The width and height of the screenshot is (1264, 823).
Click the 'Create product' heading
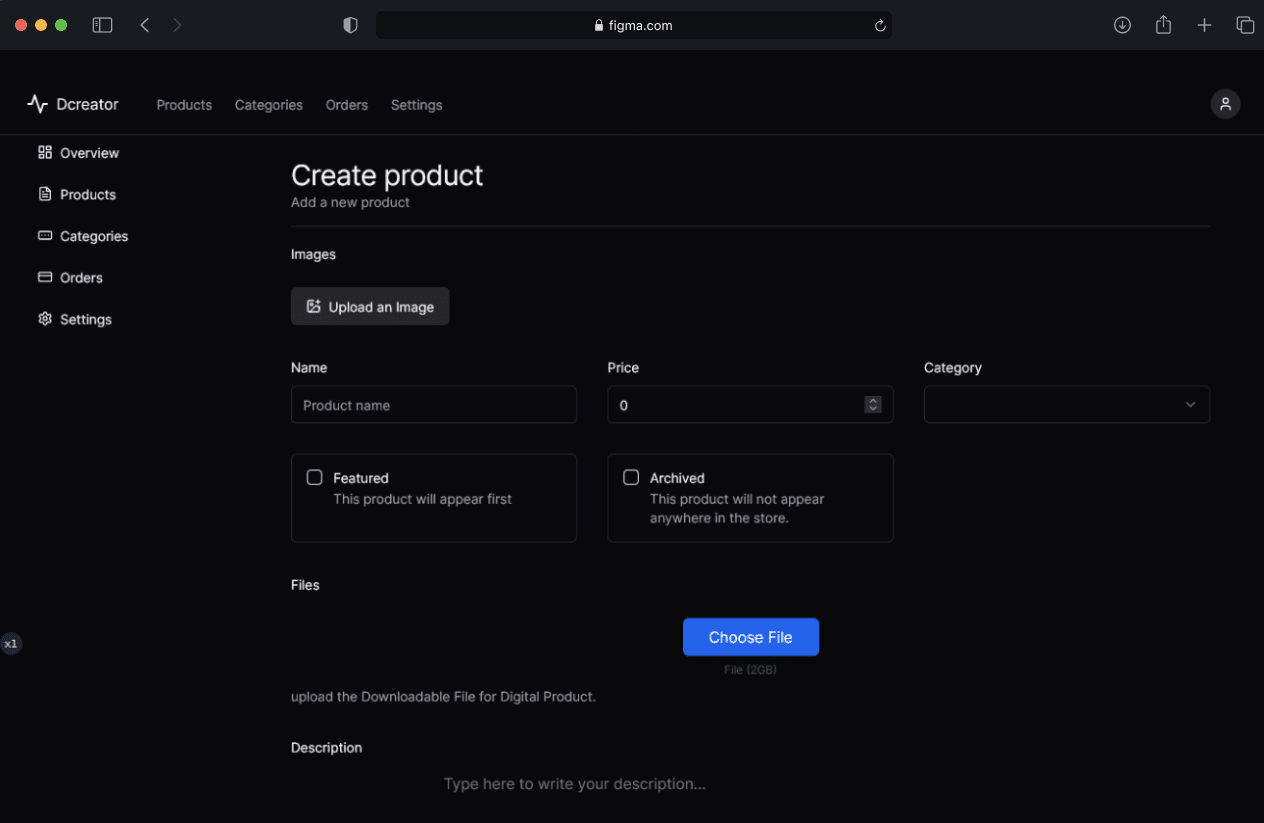[x=387, y=175]
